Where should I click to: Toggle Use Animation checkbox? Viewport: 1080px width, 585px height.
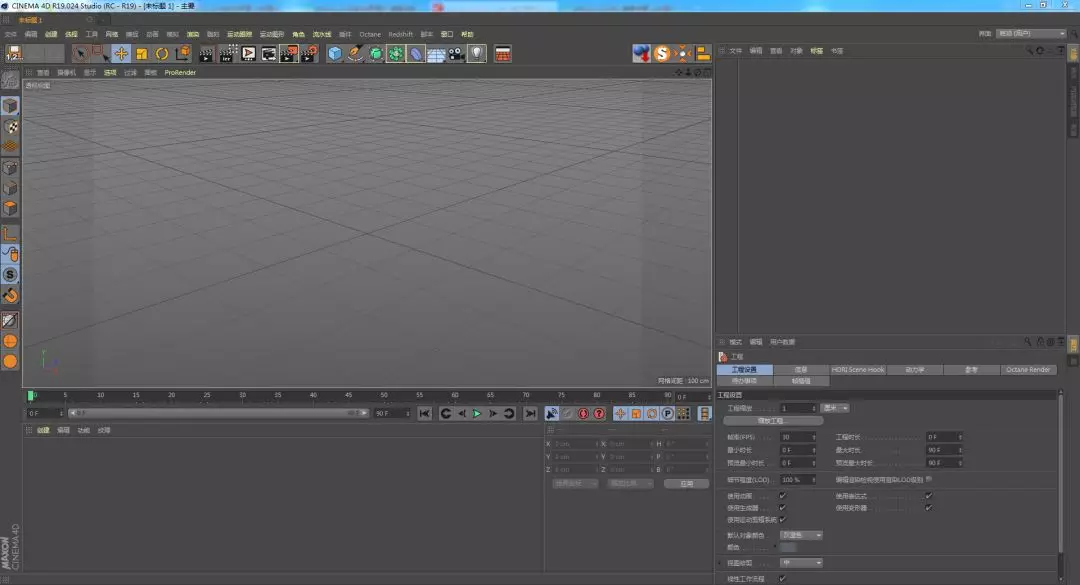click(782, 495)
